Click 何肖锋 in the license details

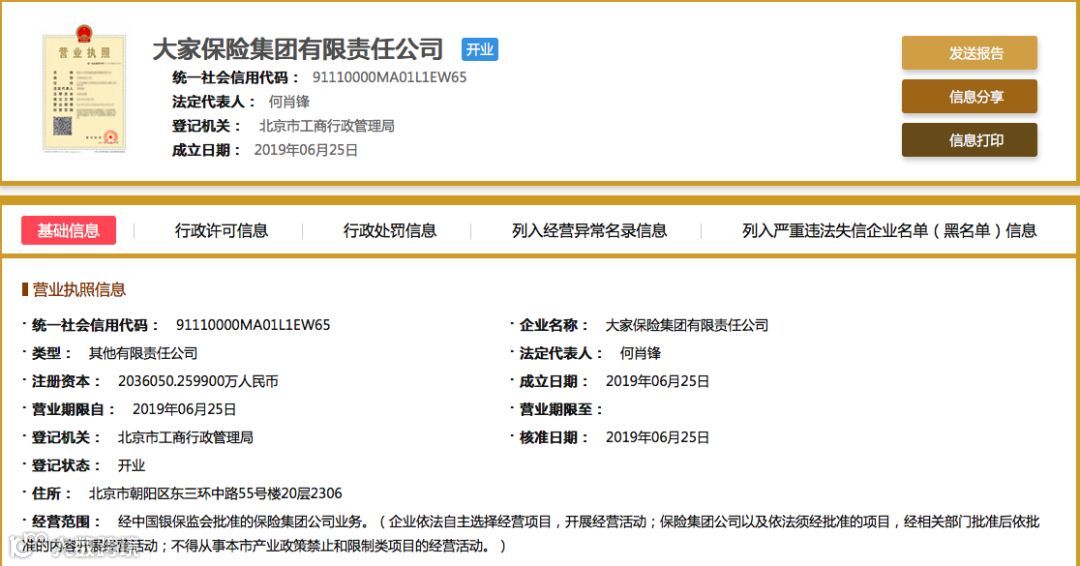[x=640, y=353]
